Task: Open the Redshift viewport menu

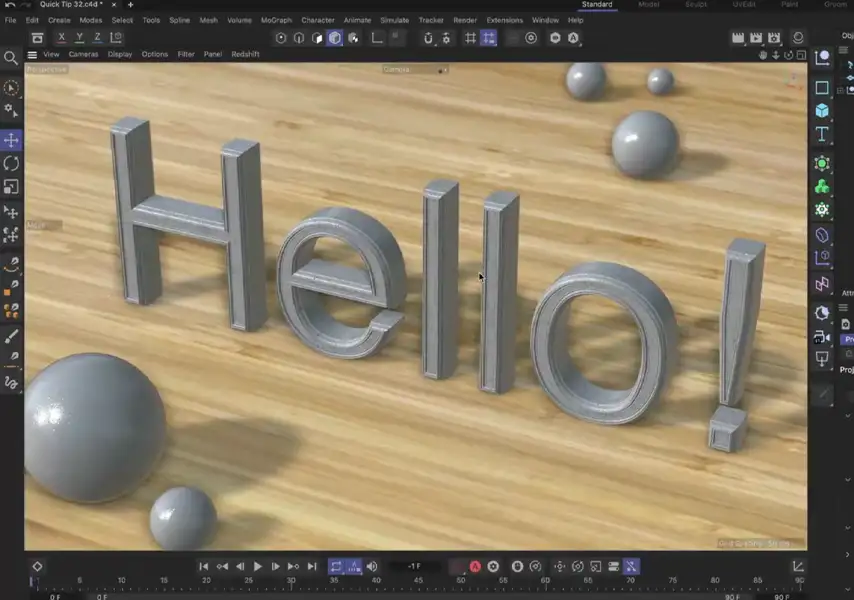Action: (248, 54)
